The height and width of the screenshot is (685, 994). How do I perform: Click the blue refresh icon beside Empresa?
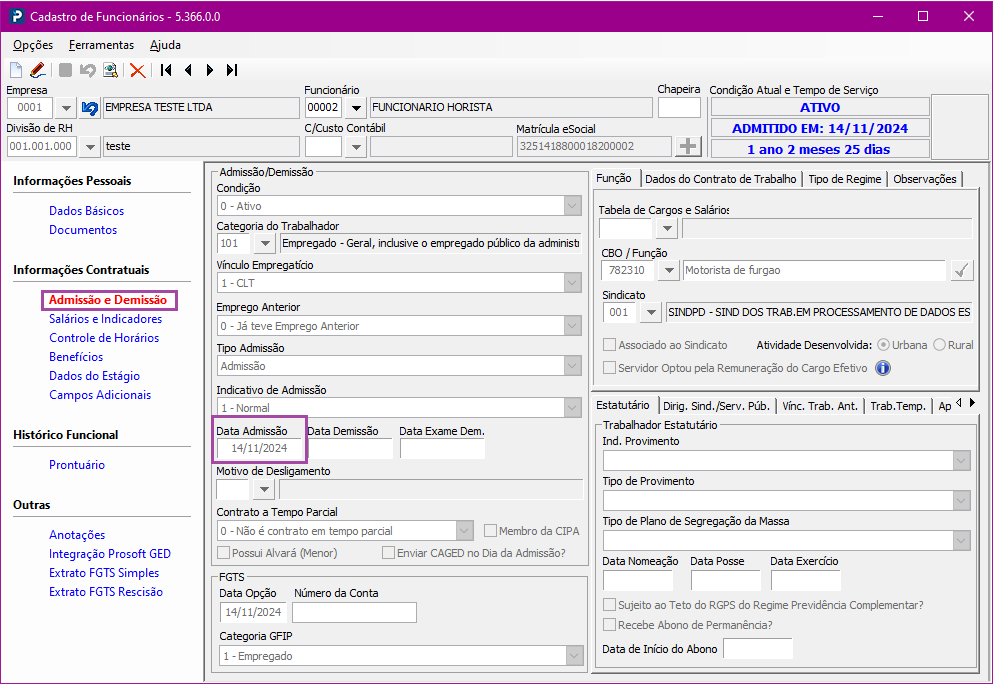click(x=89, y=108)
